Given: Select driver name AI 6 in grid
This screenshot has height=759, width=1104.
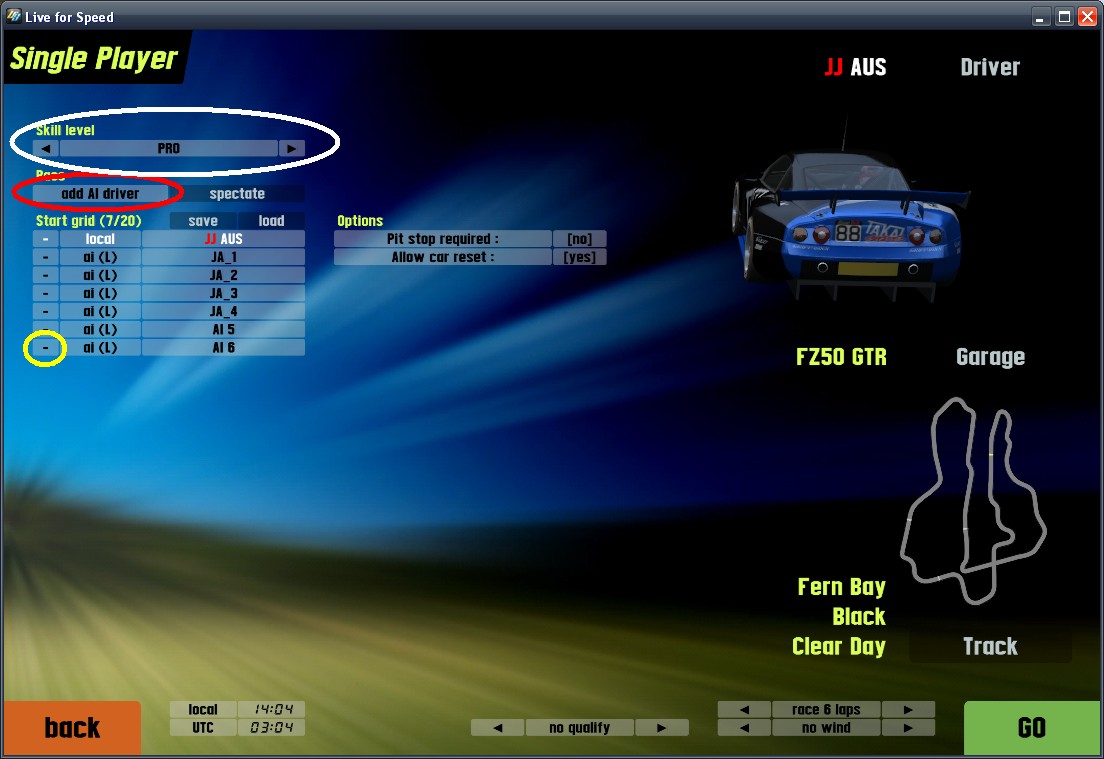Looking at the screenshot, I should point(223,348).
